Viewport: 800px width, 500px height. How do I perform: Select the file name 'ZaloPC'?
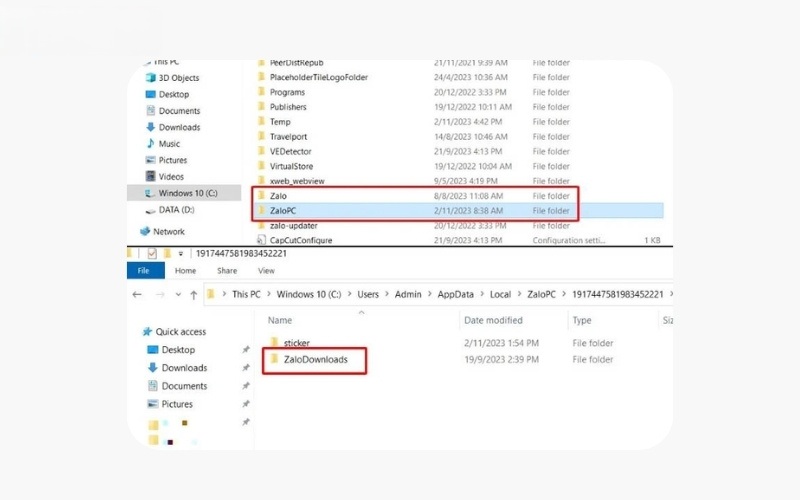tap(283, 210)
